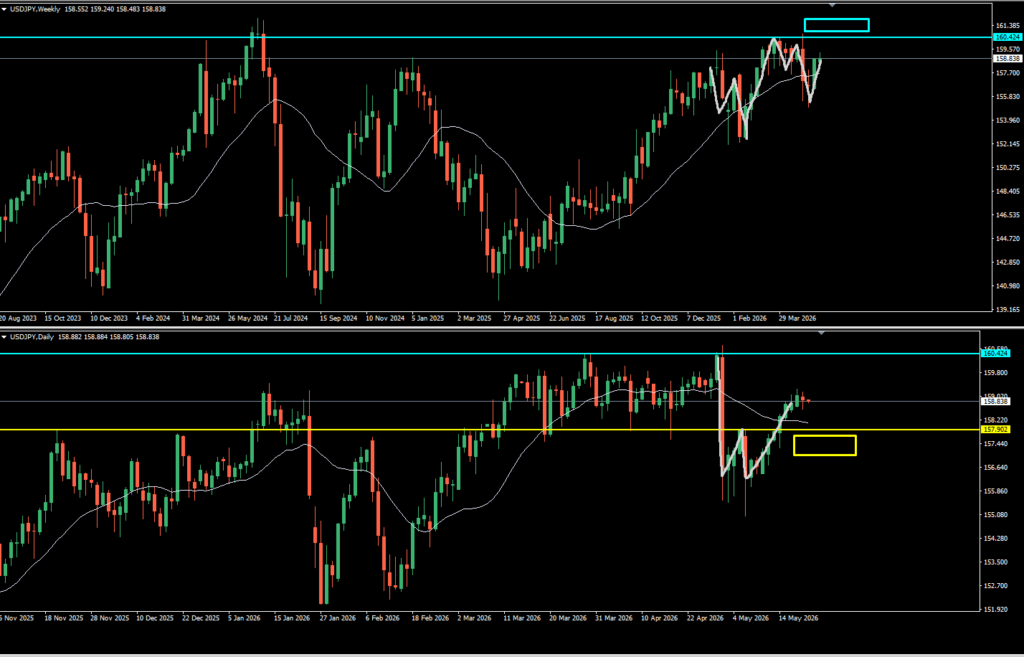This screenshot has width=1024, height=657.
Task: Click the 5 Jan 2025 date label
Action: tap(428, 319)
